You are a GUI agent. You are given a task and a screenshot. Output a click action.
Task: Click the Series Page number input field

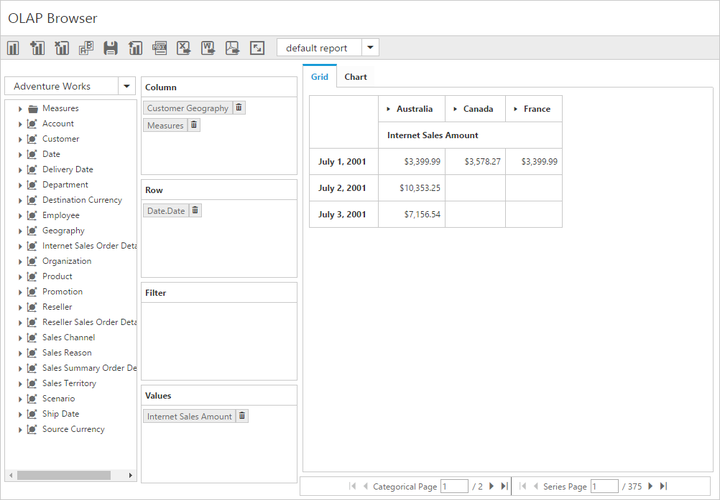pyautogui.click(x=604, y=487)
